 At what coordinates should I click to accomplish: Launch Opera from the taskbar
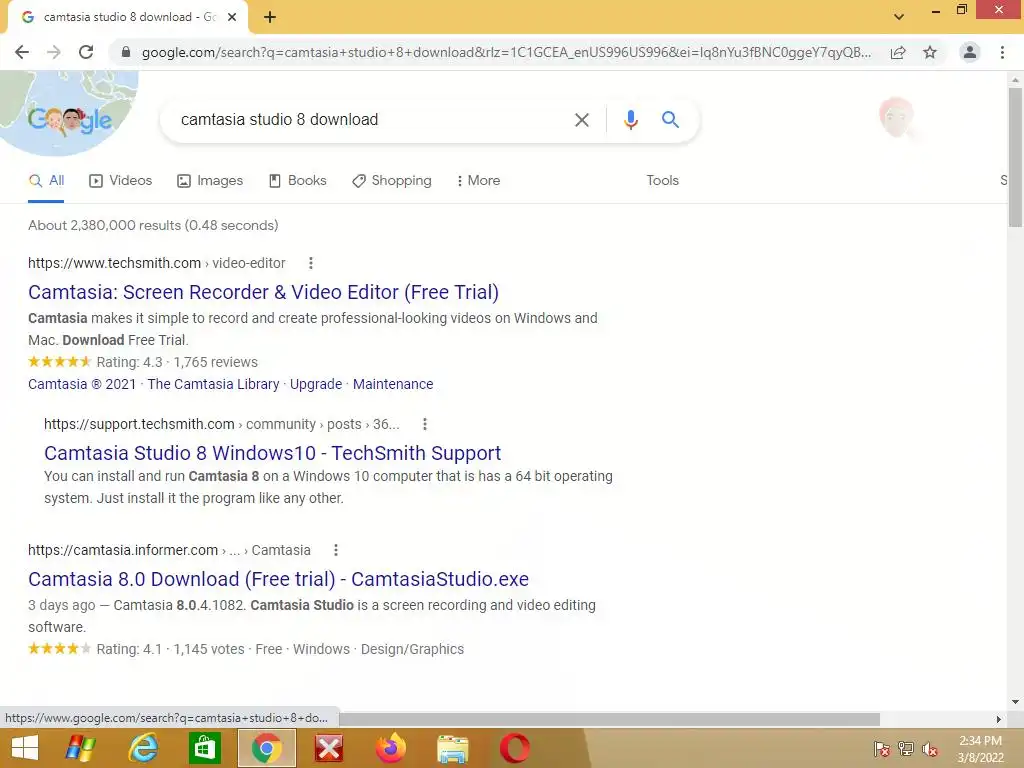(515, 748)
